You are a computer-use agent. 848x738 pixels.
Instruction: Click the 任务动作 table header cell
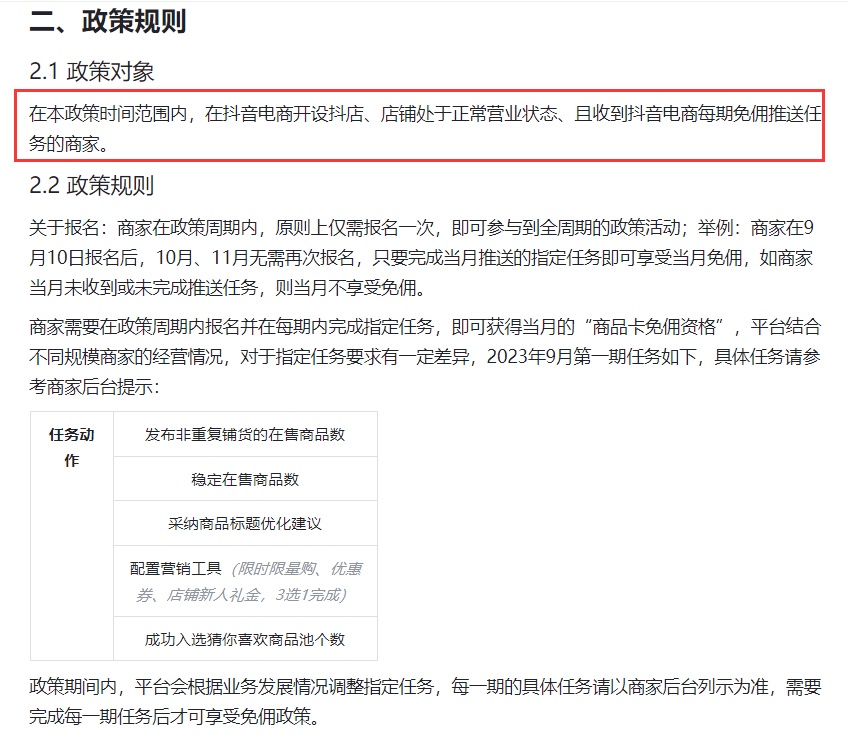(72, 536)
